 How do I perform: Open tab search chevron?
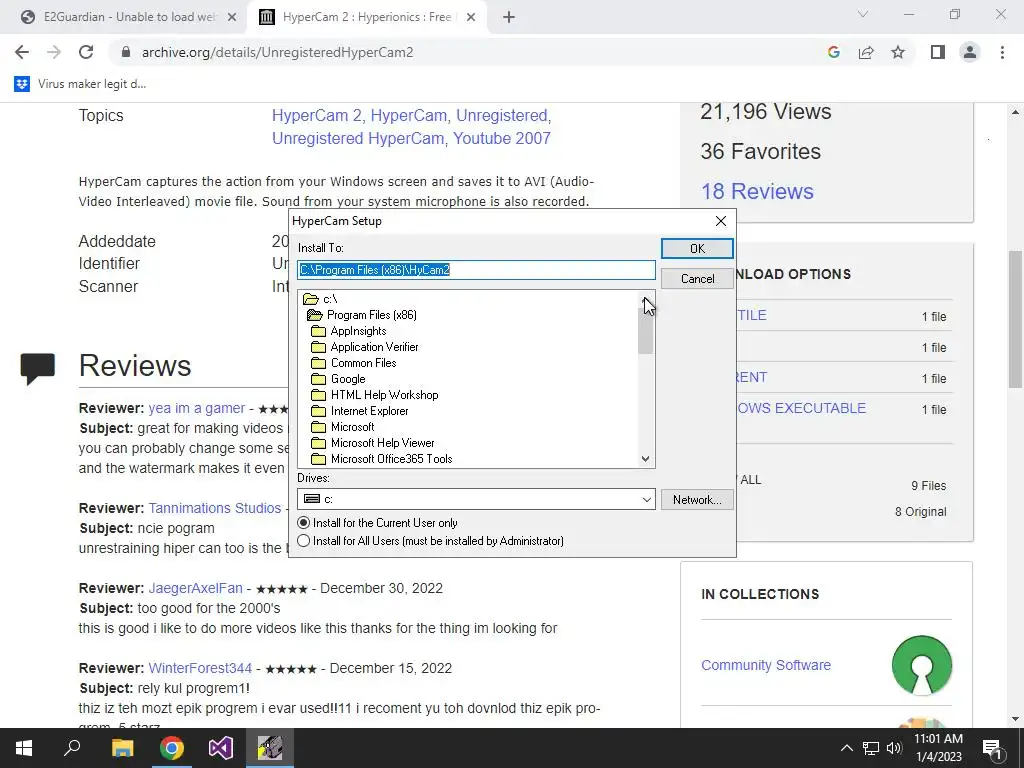click(863, 14)
